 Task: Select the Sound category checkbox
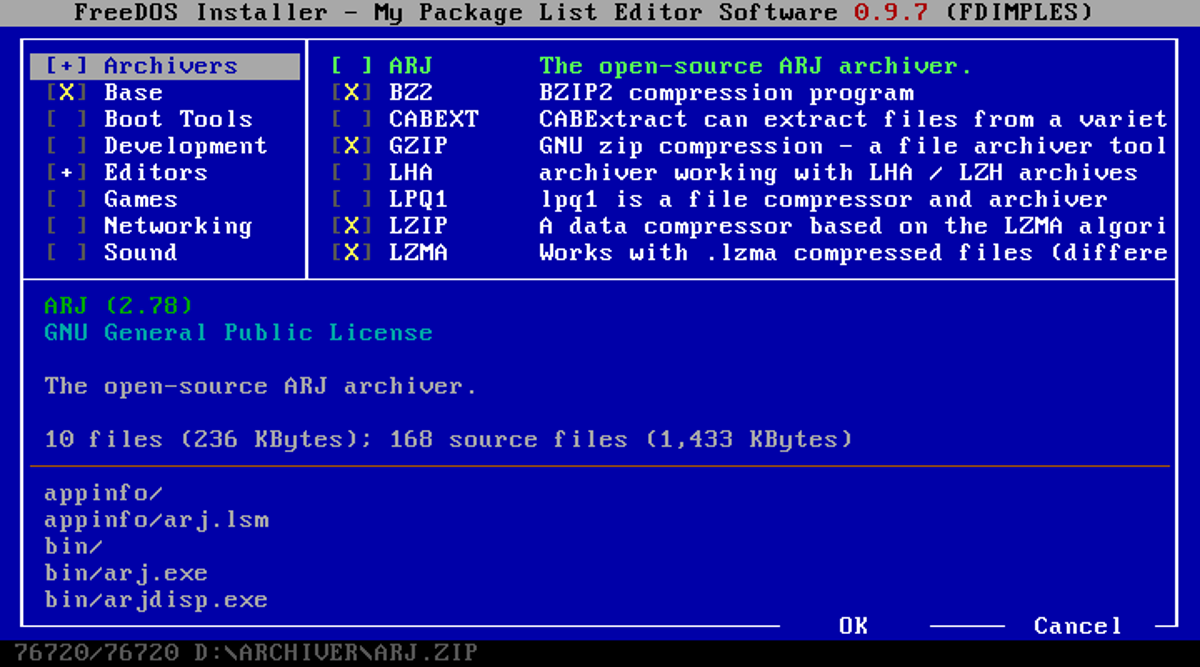click(67, 252)
